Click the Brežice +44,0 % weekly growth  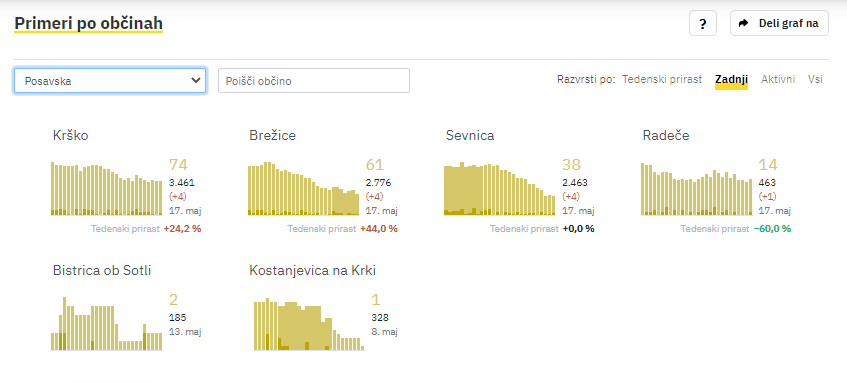pyautogui.click(x=379, y=229)
